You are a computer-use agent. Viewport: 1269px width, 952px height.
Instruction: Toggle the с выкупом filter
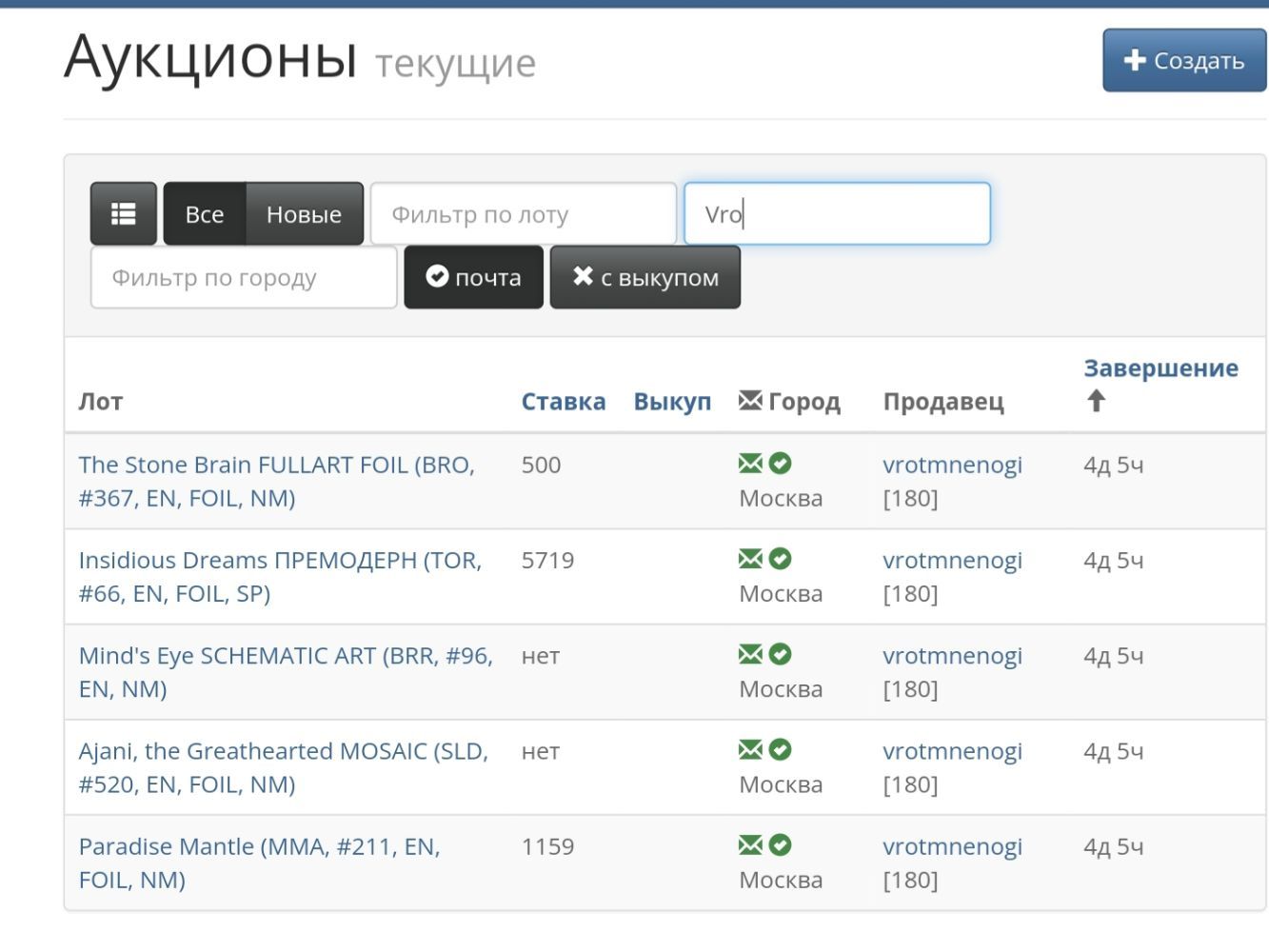pyautogui.click(x=644, y=277)
